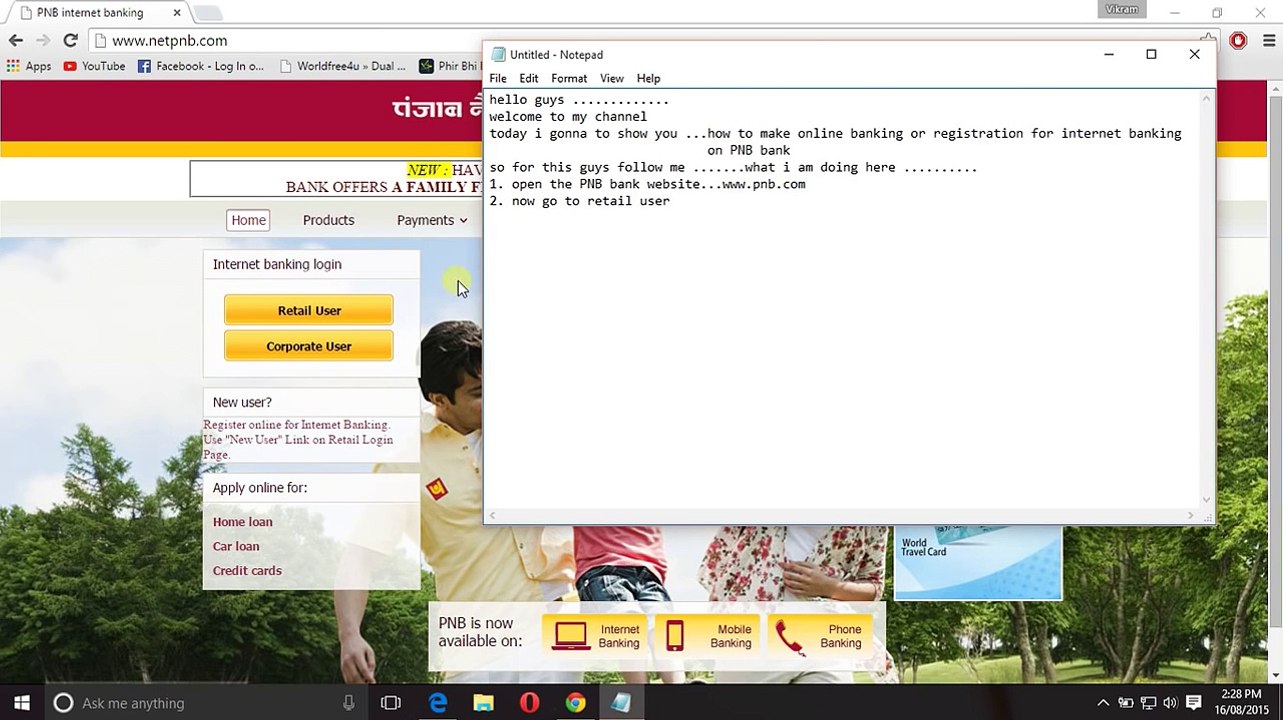The image size is (1283, 720).
Task: Open Task View from the taskbar
Action: click(391, 703)
